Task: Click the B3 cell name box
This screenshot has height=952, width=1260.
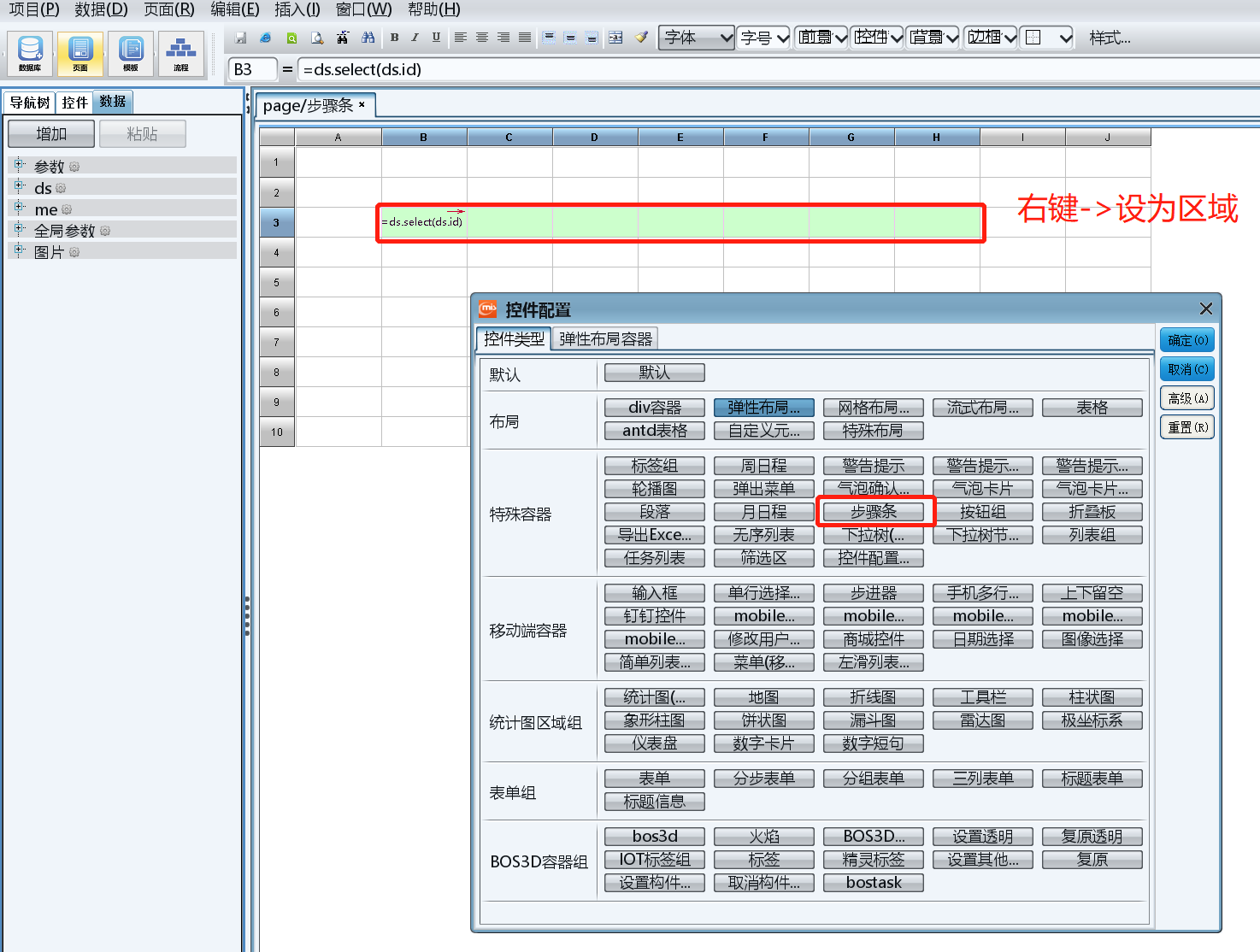Action: tap(253, 69)
